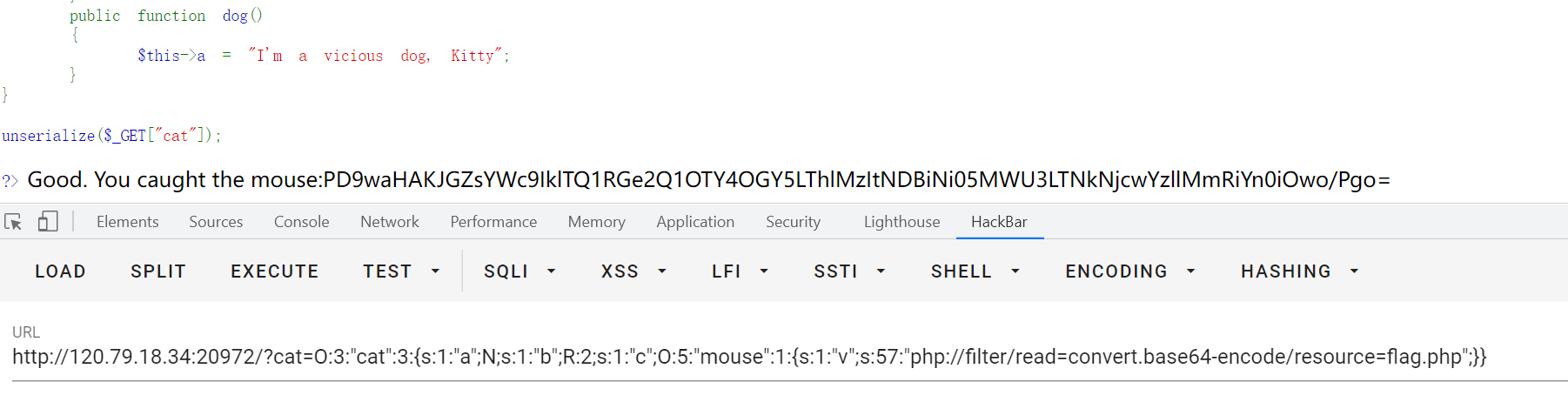The height and width of the screenshot is (402, 1568).
Task: Open the Console tab
Action: pos(301,222)
